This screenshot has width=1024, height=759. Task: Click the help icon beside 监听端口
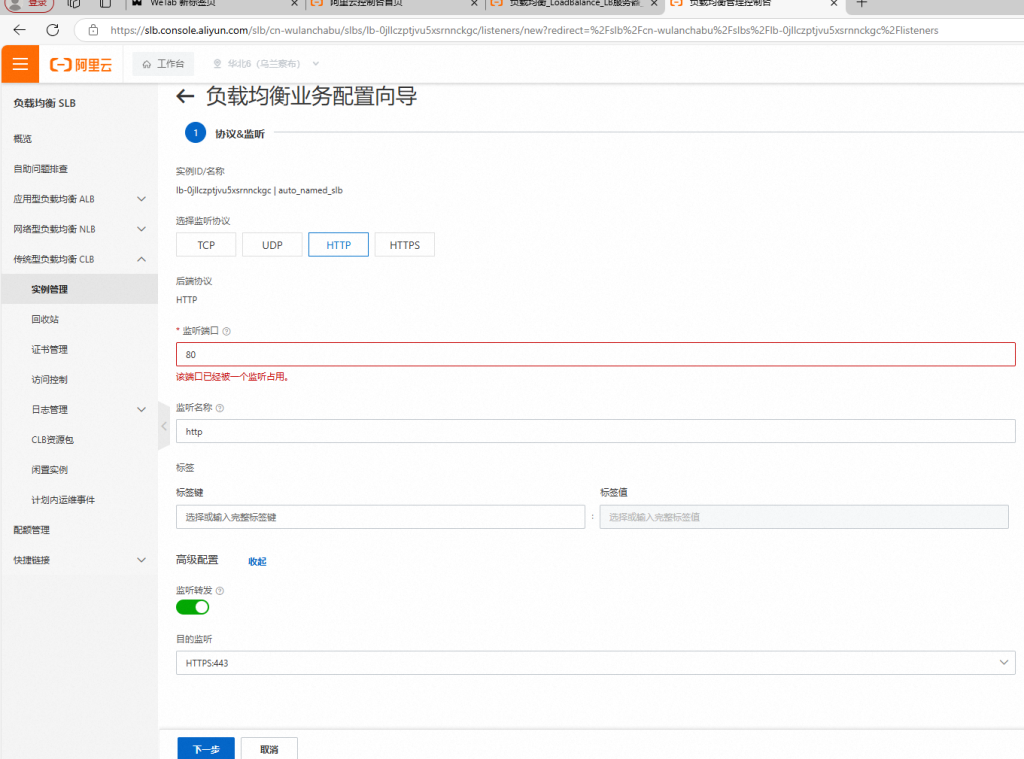[227, 331]
